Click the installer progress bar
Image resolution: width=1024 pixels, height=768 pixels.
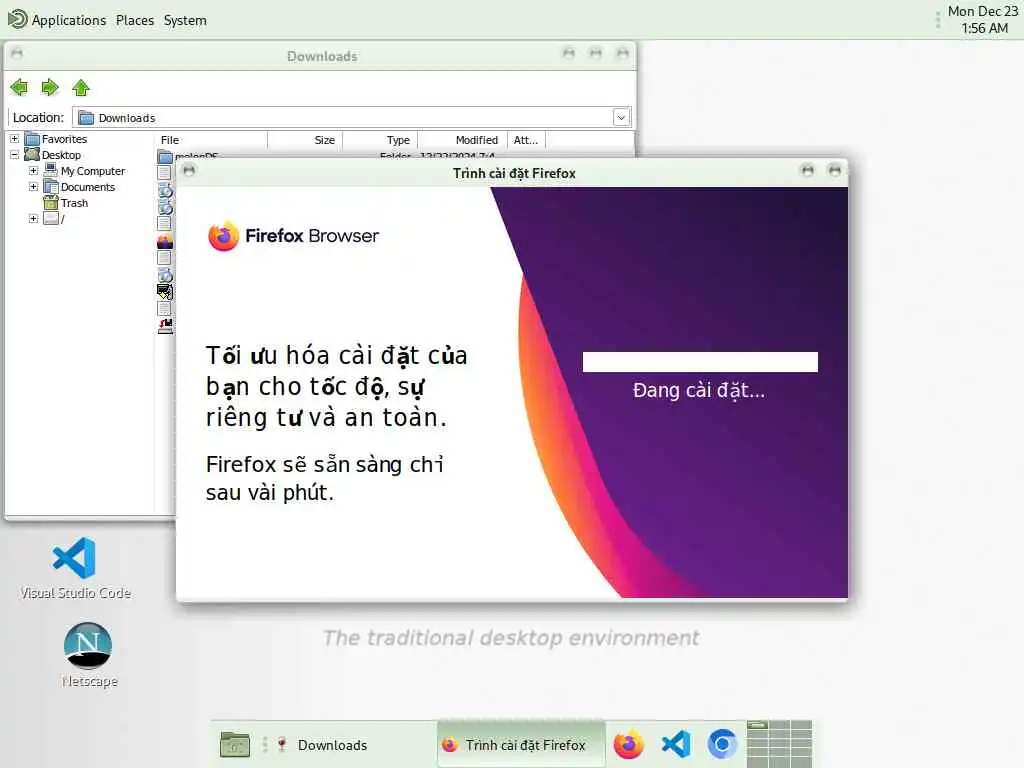point(700,362)
